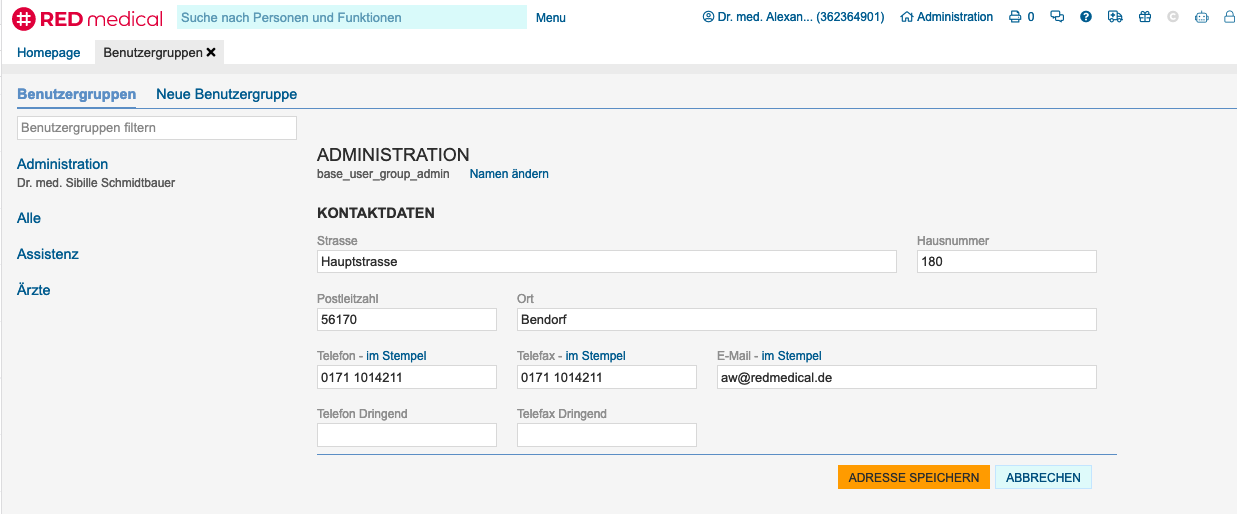Click the Benutzergruppen filtern field
The width and height of the screenshot is (1237, 514).
tap(157, 128)
